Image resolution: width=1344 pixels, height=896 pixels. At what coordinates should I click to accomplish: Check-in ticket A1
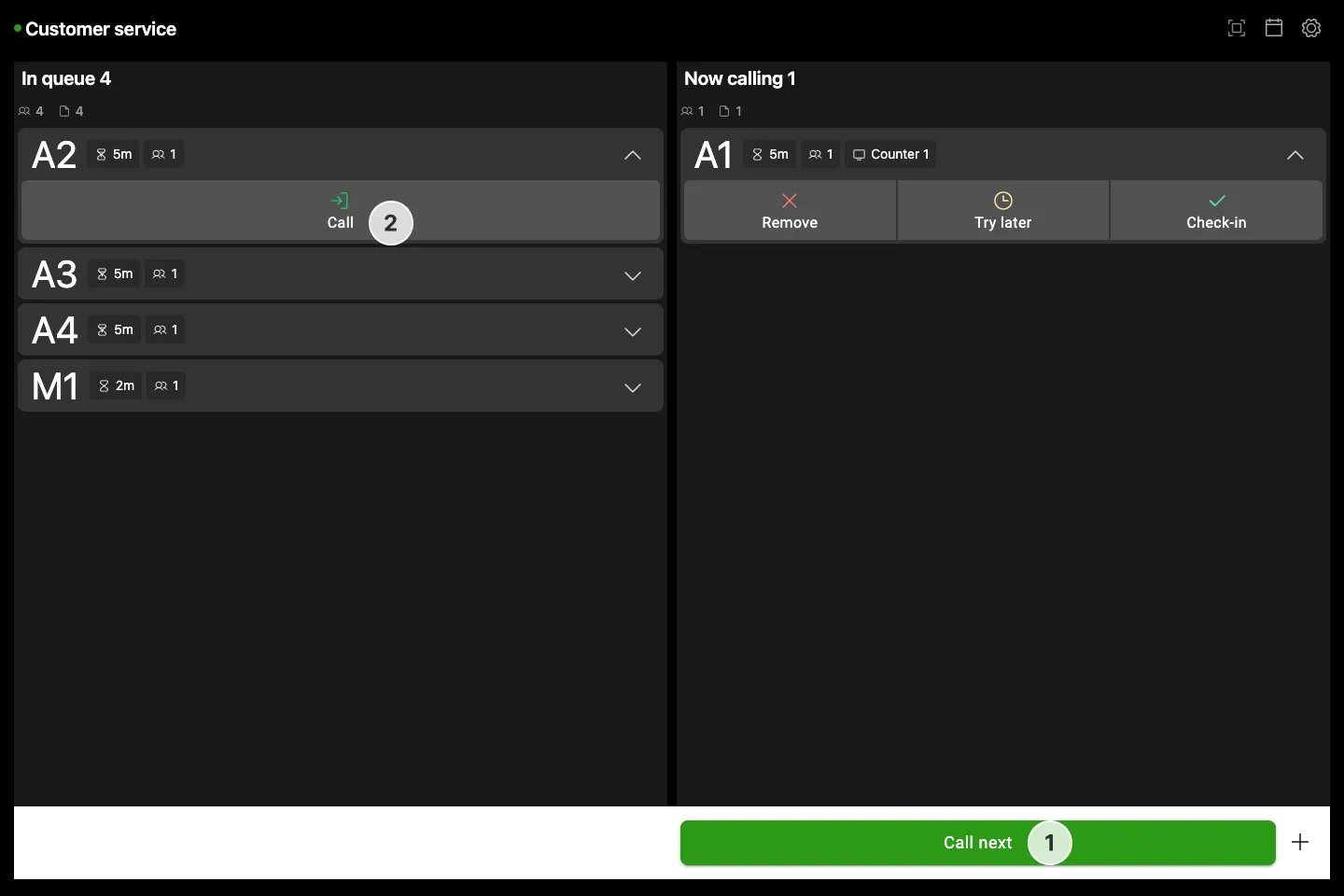tap(1216, 211)
